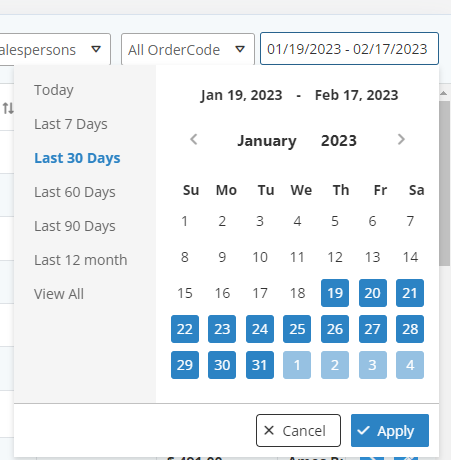Cancel the date range selection
This screenshot has height=460, width=451.
[298, 430]
